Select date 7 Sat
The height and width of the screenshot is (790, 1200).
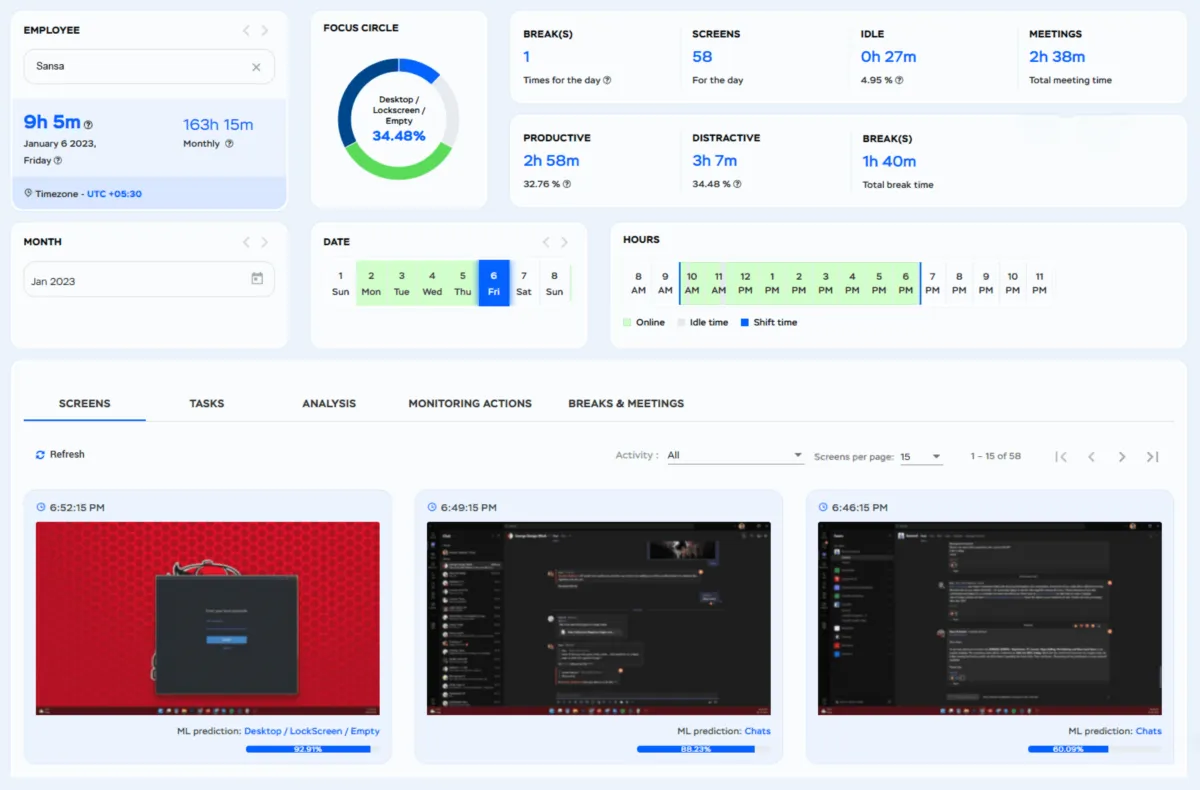524,283
